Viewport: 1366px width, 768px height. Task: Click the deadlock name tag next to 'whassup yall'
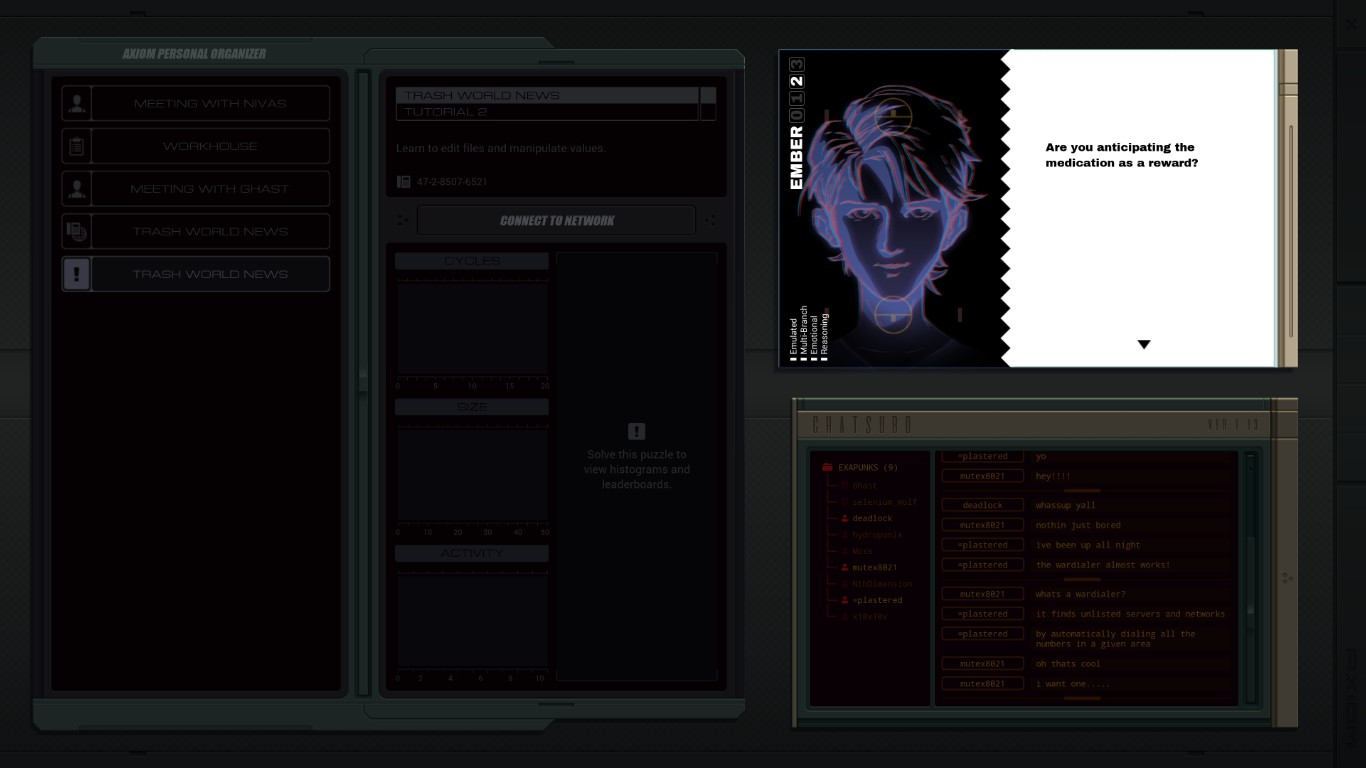983,505
